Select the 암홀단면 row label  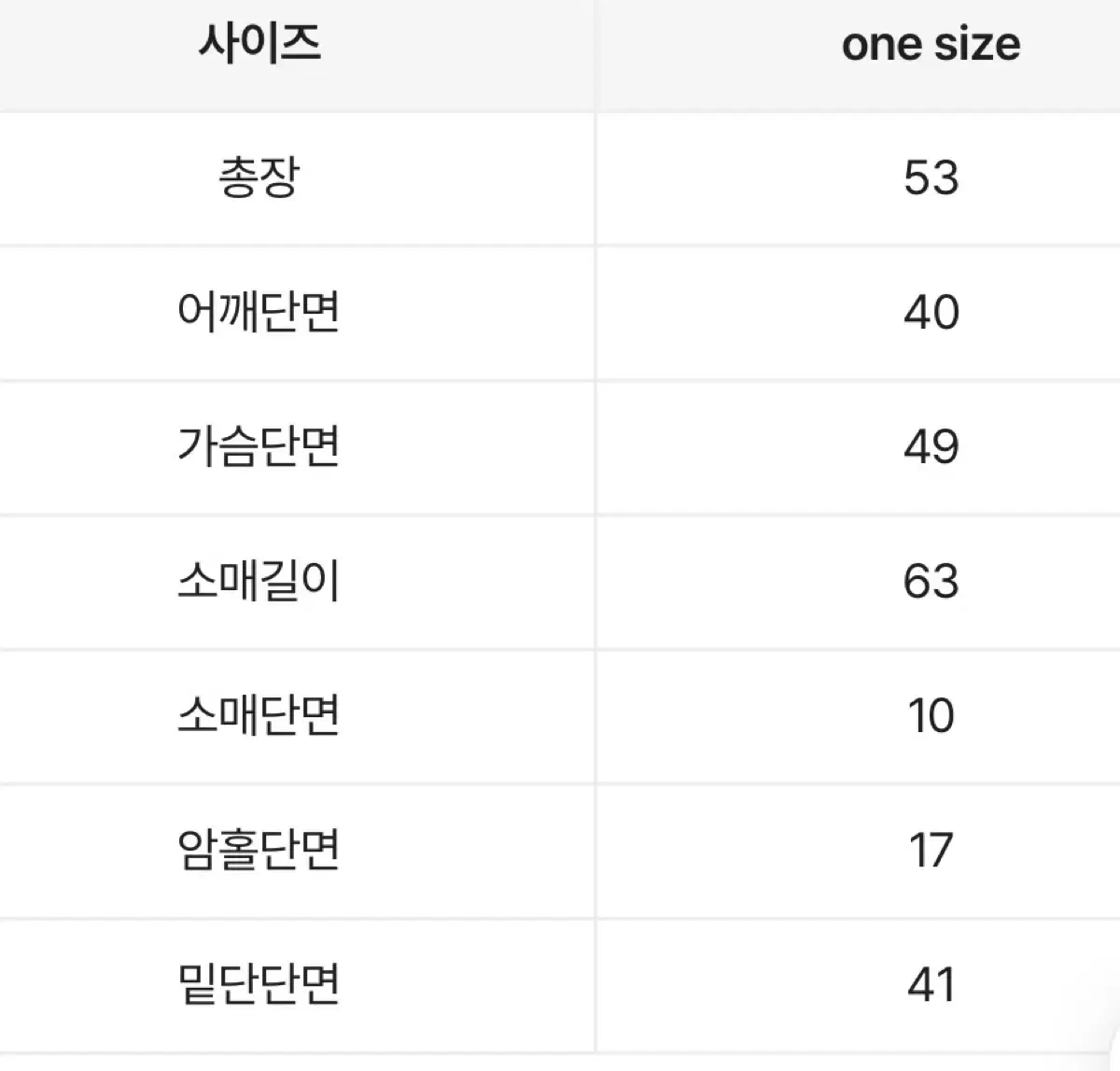point(259,850)
